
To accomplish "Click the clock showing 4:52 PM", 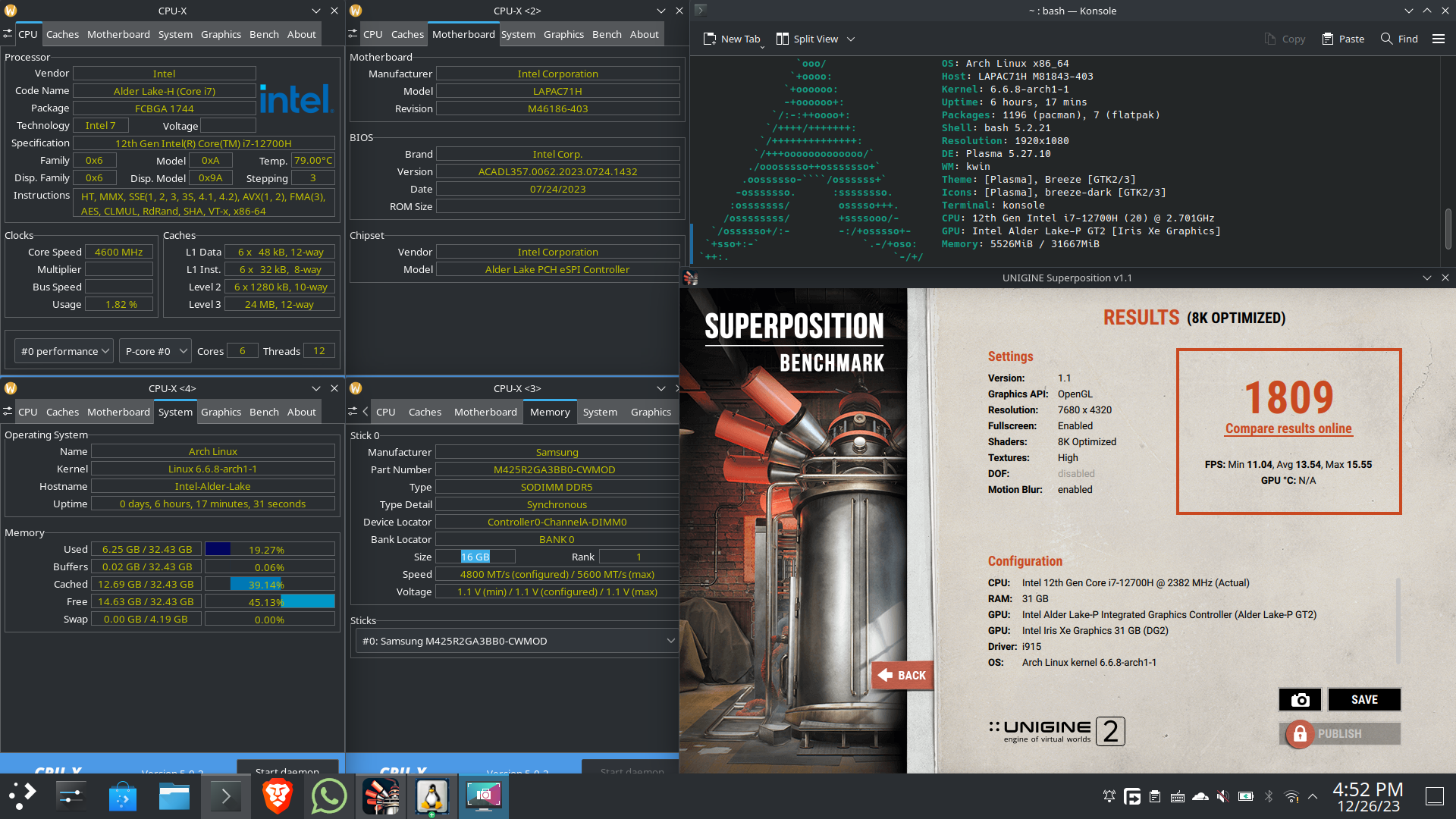I will (1368, 789).
